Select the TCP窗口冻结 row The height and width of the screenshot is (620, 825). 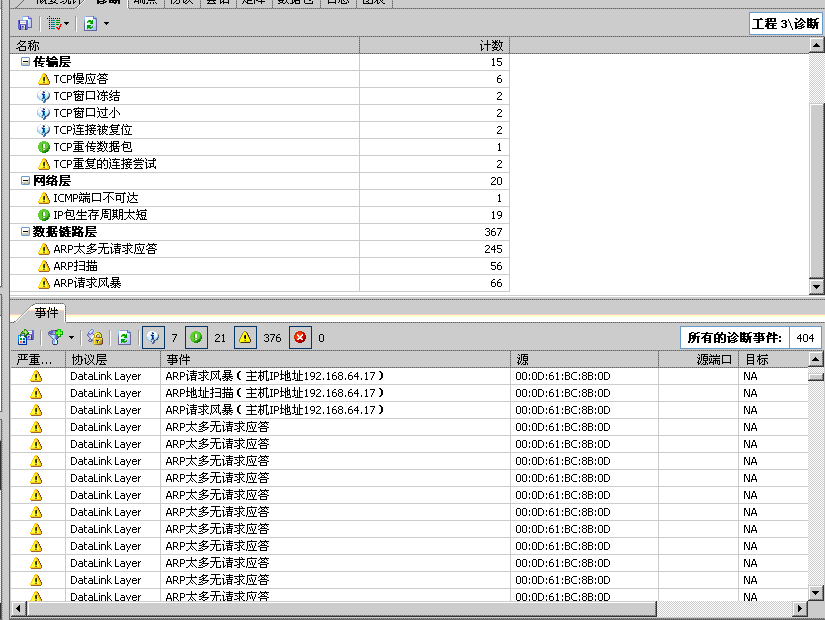coord(260,96)
